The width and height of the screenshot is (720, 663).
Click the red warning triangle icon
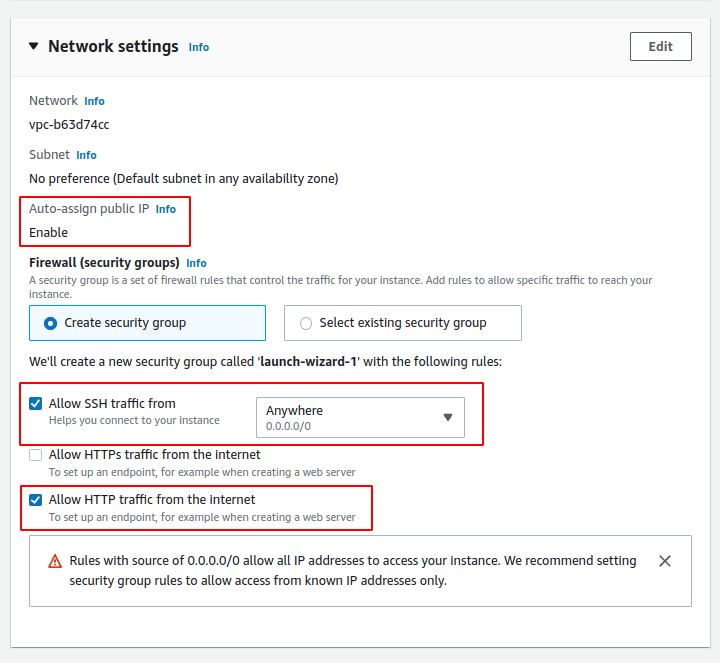(x=55, y=562)
